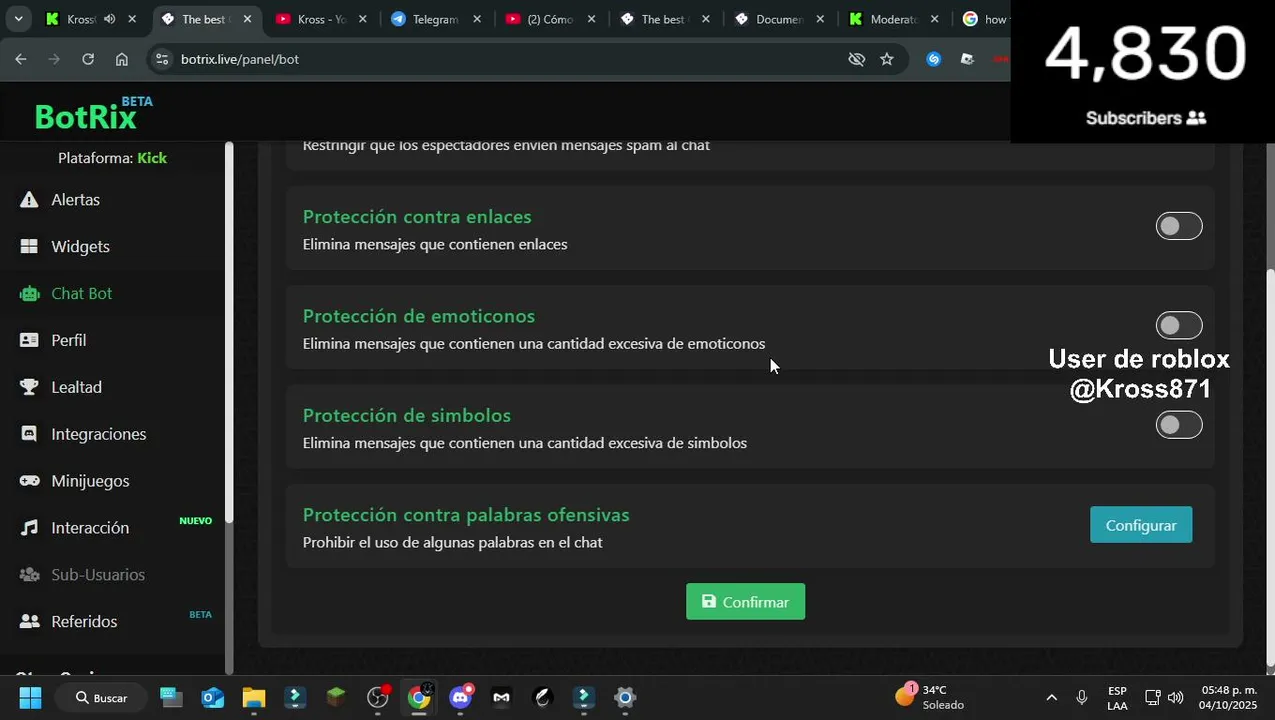Click the Referidos people icon

click(30, 621)
